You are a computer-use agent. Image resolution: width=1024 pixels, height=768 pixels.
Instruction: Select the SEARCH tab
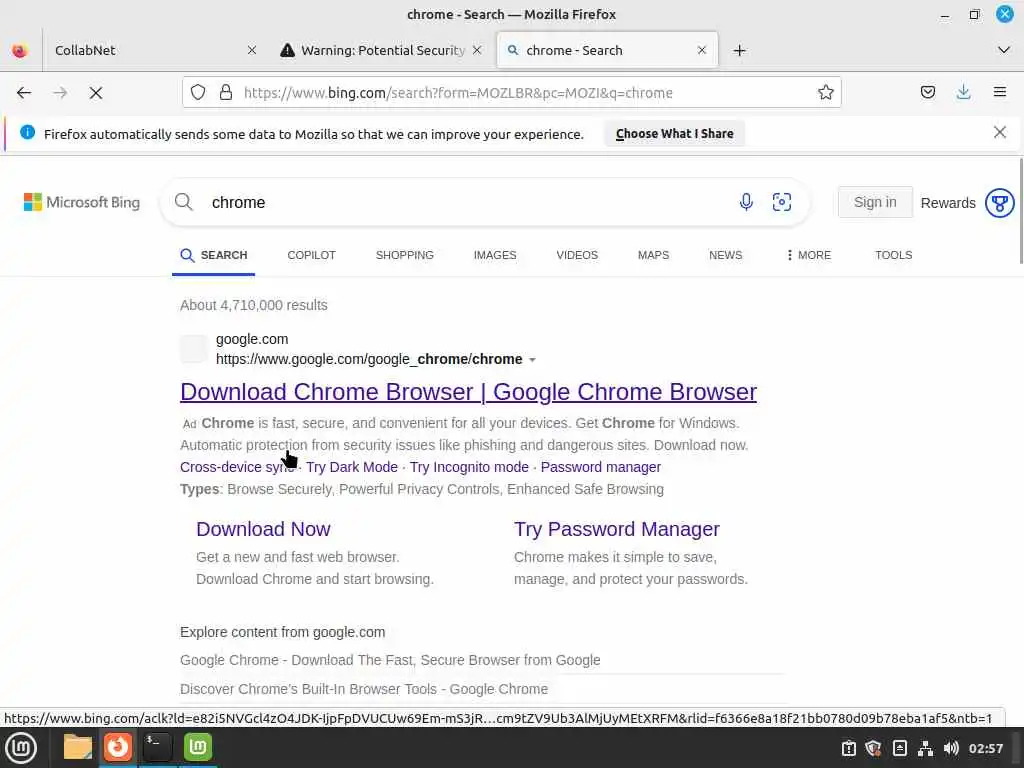[214, 255]
